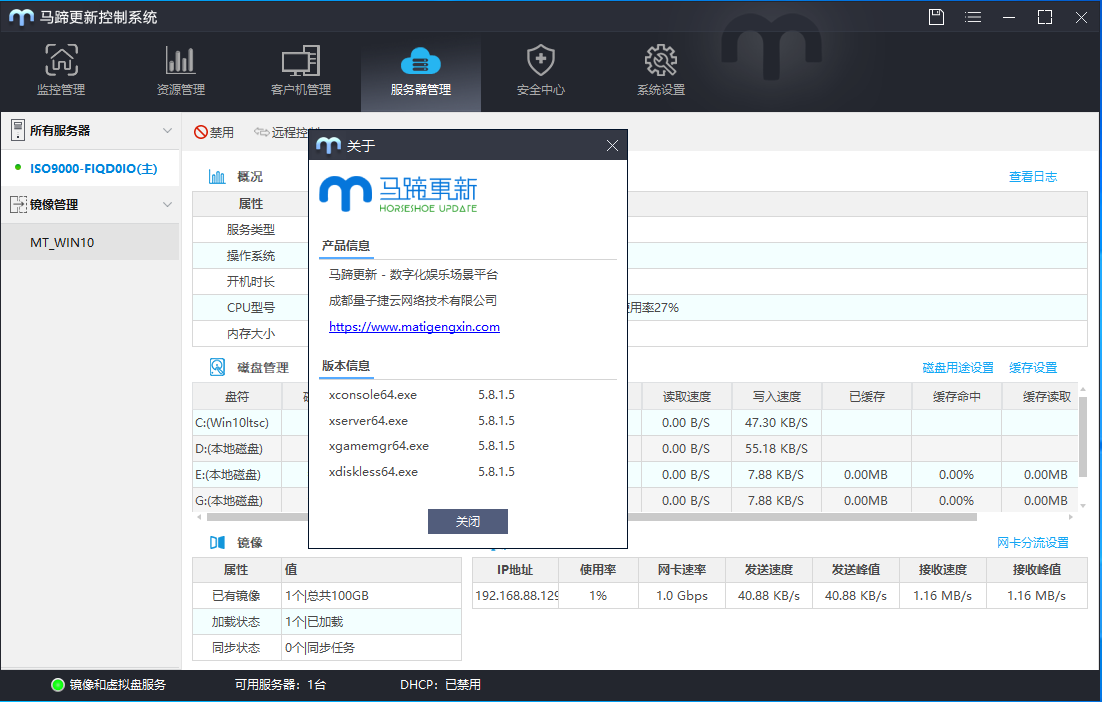This screenshot has width=1102, height=702.
Task: Click the 概况 overview chart icon
Action: [x=217, y=176]
